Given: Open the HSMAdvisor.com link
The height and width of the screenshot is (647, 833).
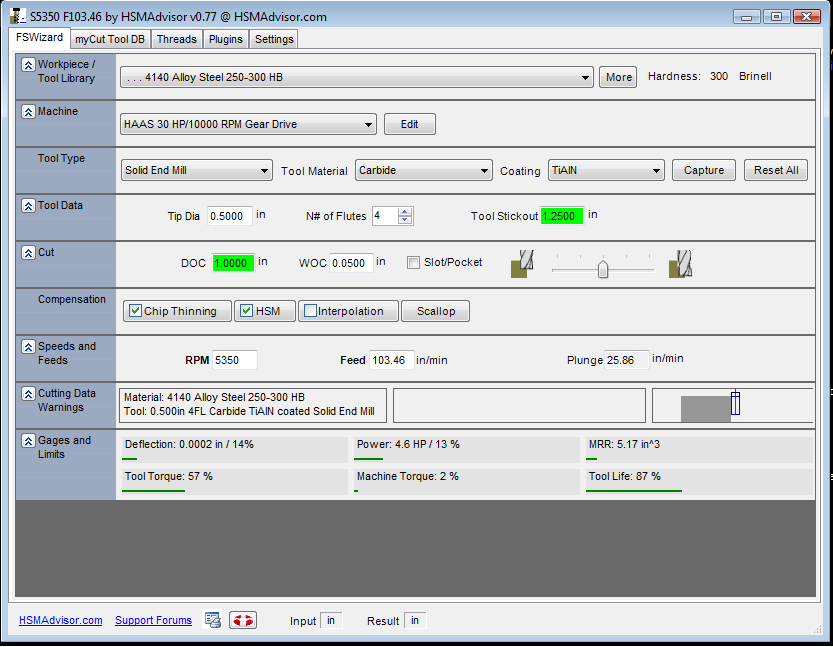Looking at the screenshot, I should pyautogui.click(x=61, y=620).
